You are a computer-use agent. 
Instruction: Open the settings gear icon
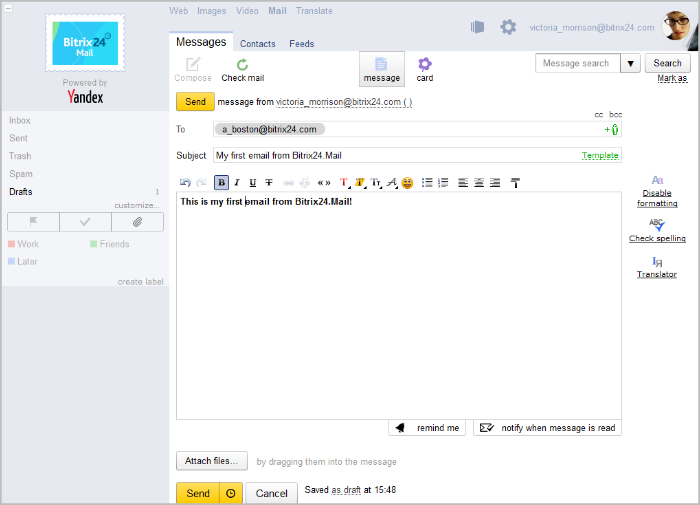point(508,28)
